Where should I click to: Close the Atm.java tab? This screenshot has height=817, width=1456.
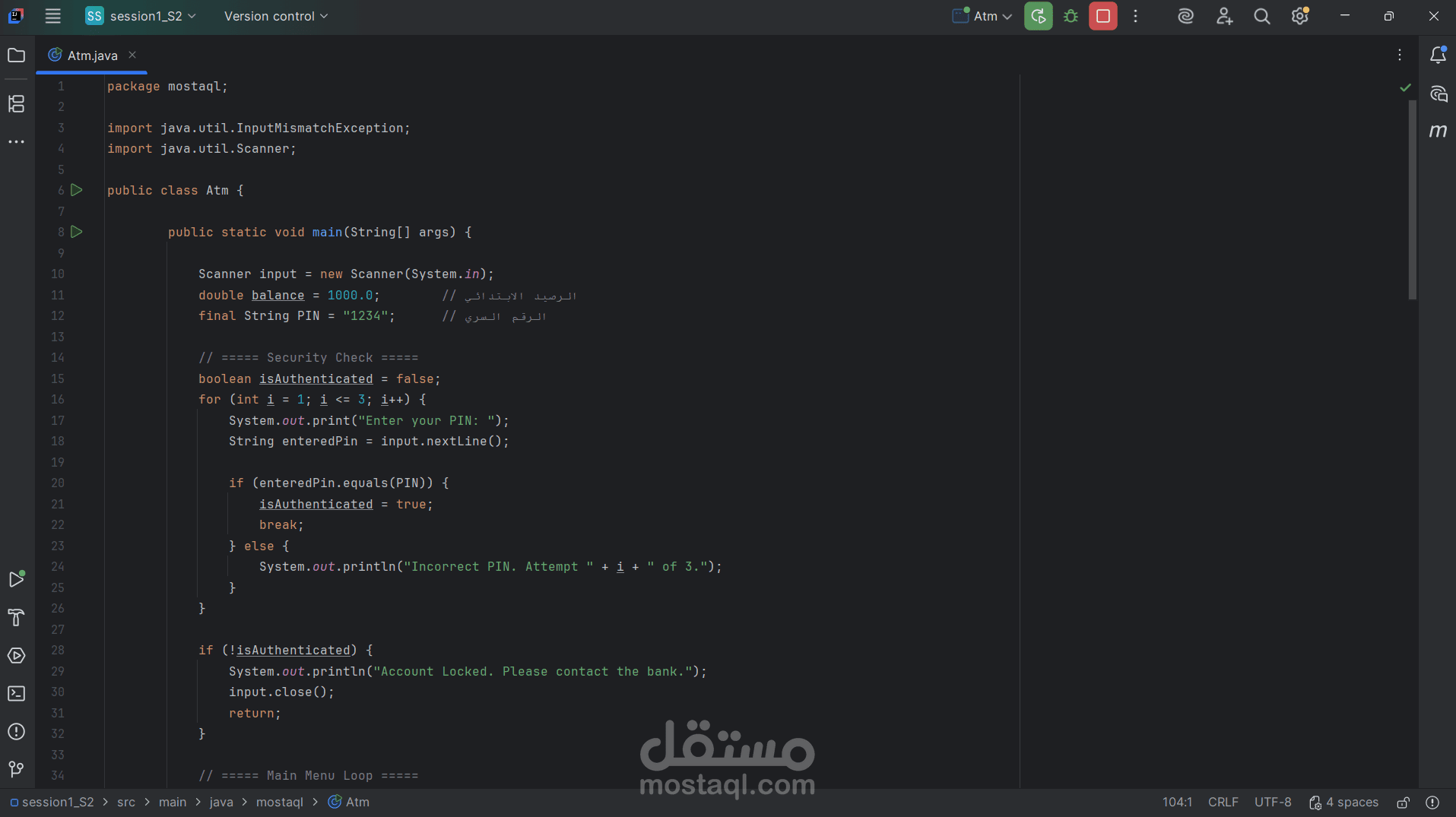tap(132, 55)
